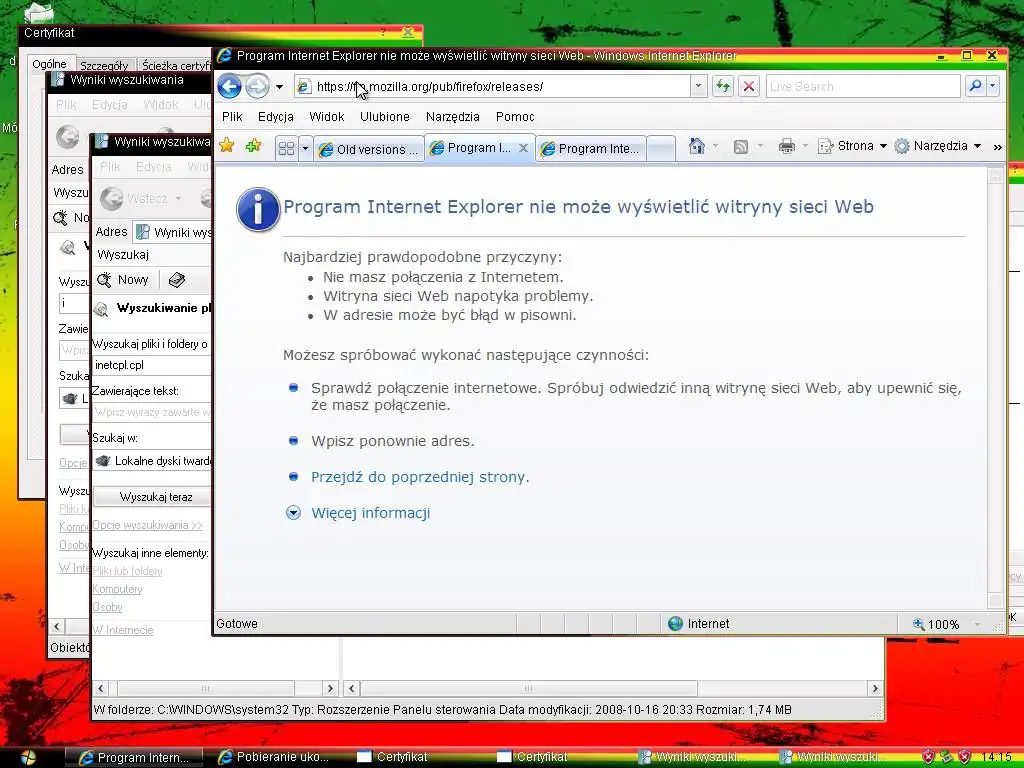Click right arrow of search pane scrollbar
The height and width of the screenshot is (768, 1024).
coord(330,688)
